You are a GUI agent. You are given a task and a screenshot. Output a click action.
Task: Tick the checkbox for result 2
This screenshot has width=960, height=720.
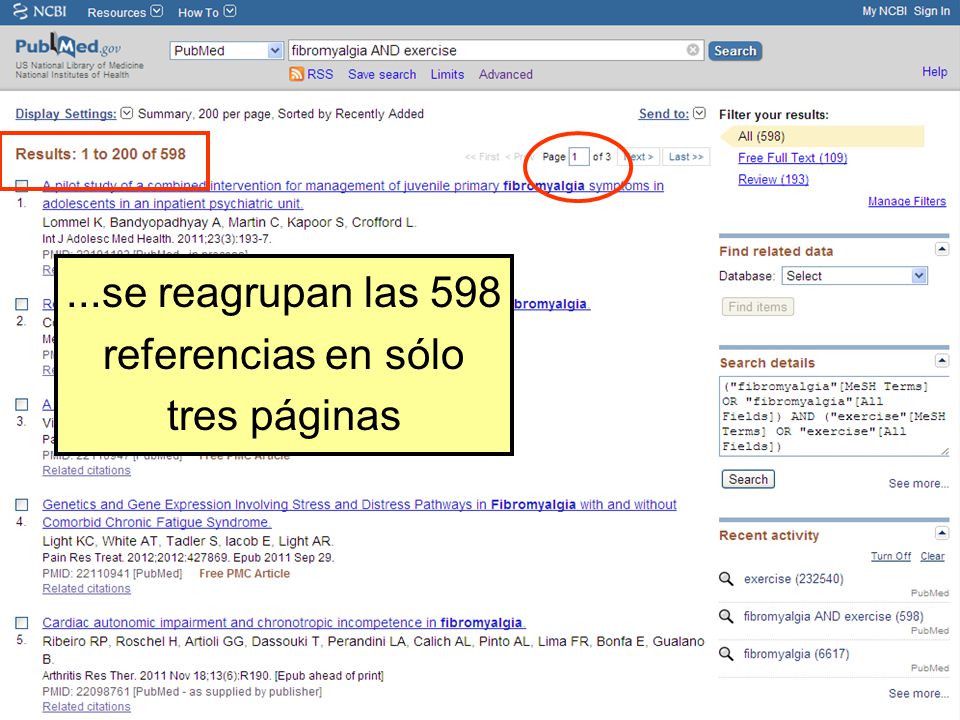pyautogui.click(x=21, y=304)
